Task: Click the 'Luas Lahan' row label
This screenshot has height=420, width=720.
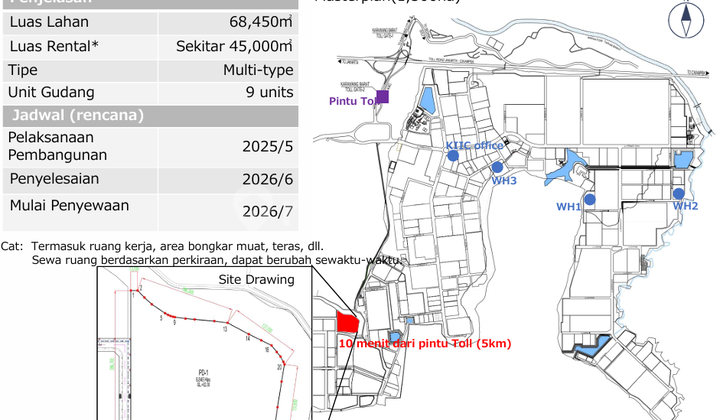Action: click(x=49, y=22)
